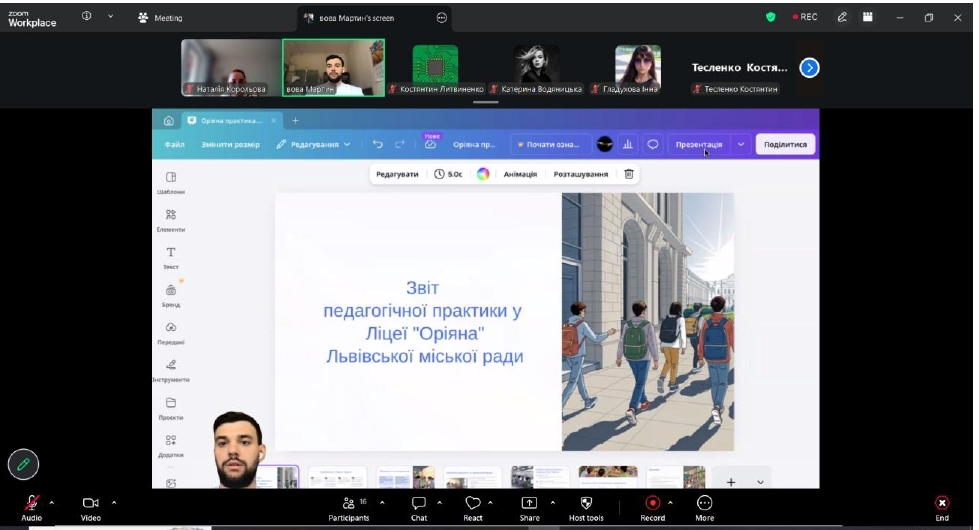The width and height of the screenshot is (979, 530).
Task: Open the rainbow color picker swatch
Action: [x=483, y=174]
